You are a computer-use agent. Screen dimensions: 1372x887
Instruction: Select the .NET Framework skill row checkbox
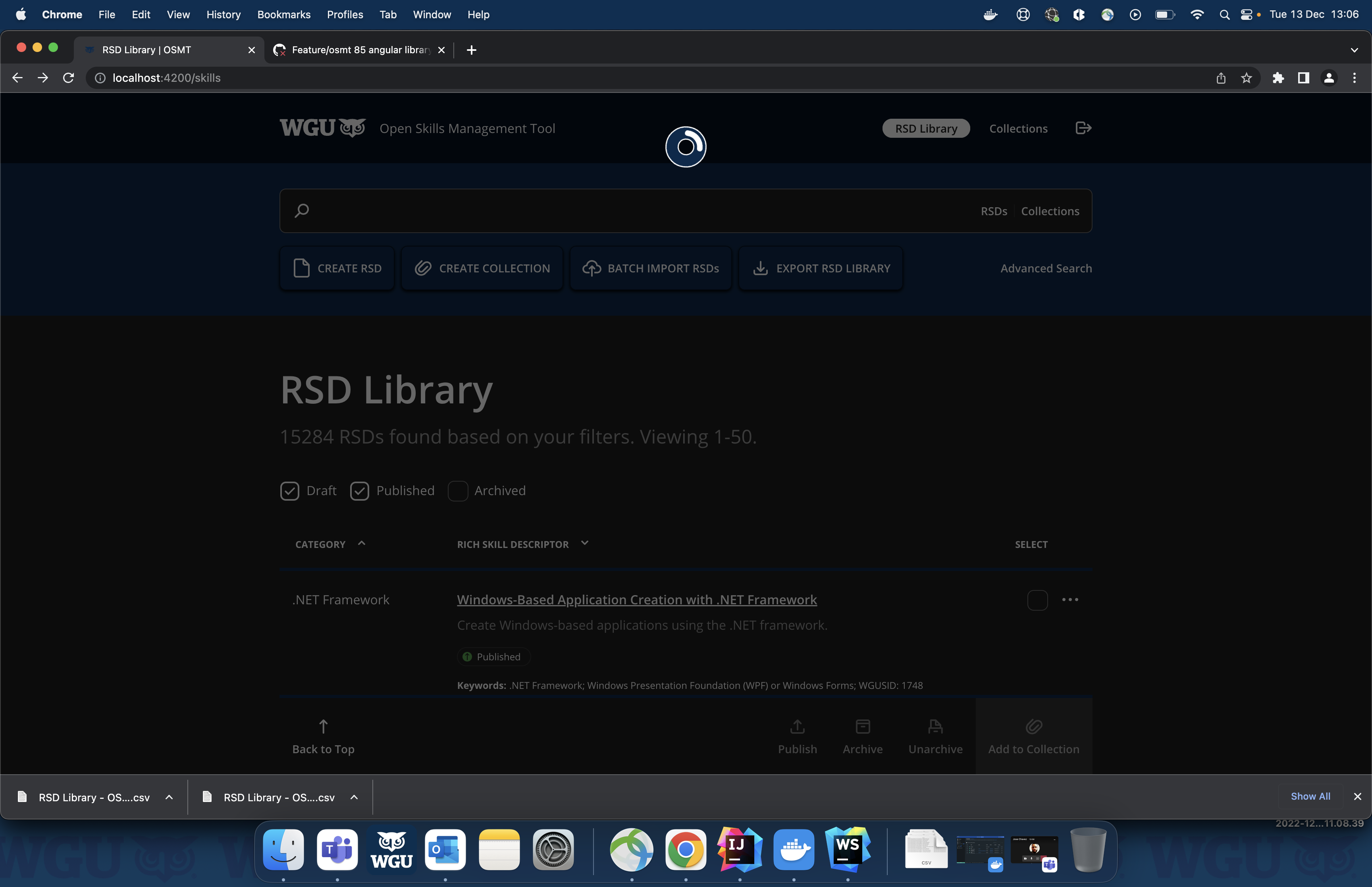[1037, 600]
